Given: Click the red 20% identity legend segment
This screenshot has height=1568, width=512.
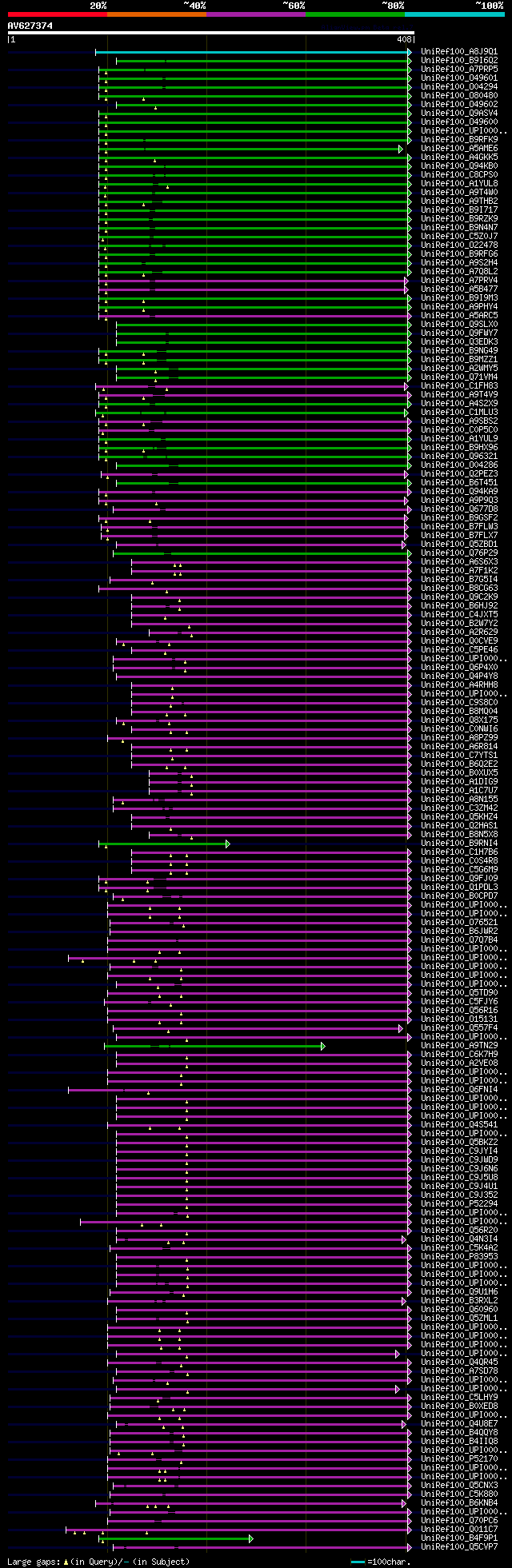Looking at the screenshot, I should (57, 14).
